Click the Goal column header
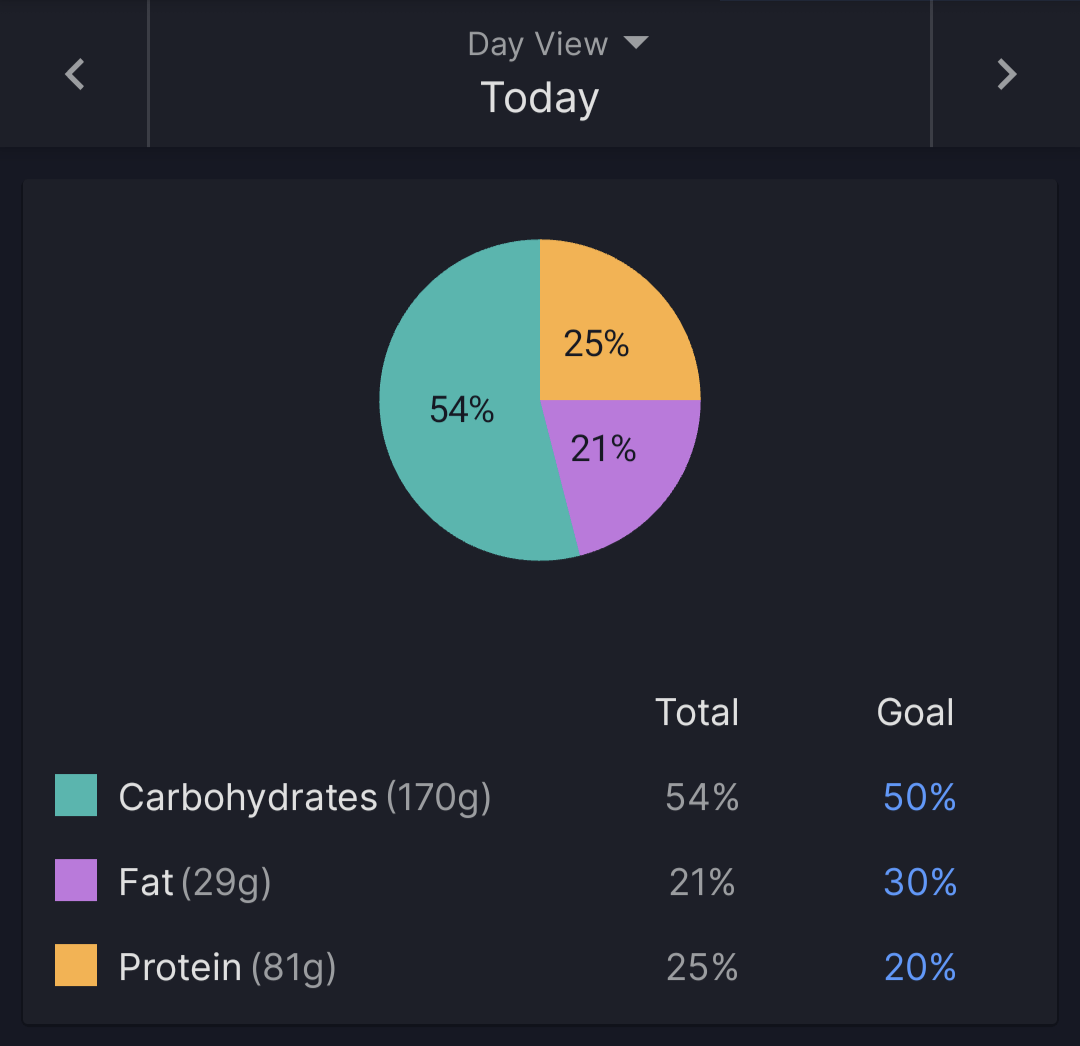The image size is (1080, 1046). 915,712
